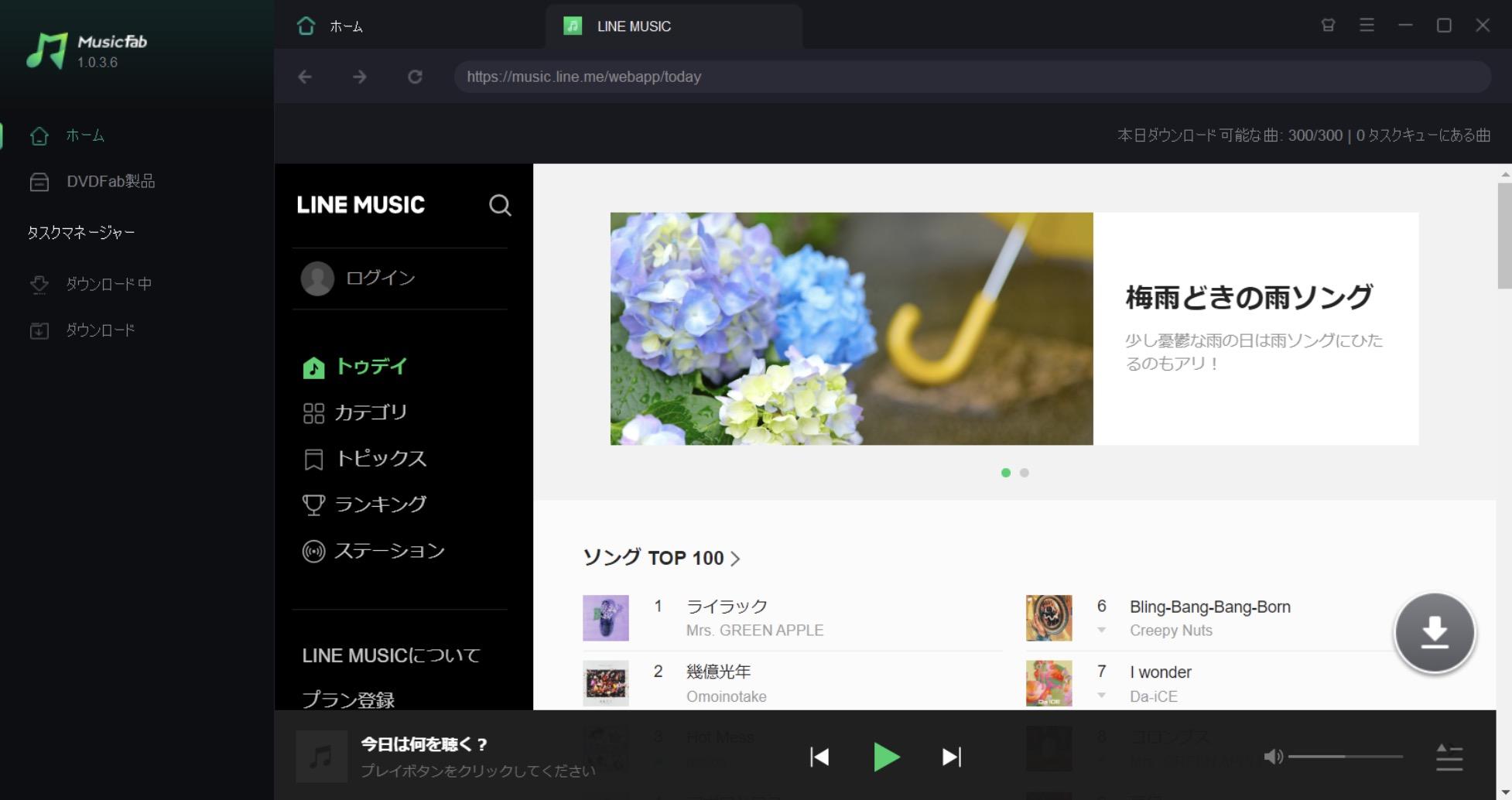Open the hamburger menu in title bar
Viewport: 1512px width, 800px height.
[1367, 26]
